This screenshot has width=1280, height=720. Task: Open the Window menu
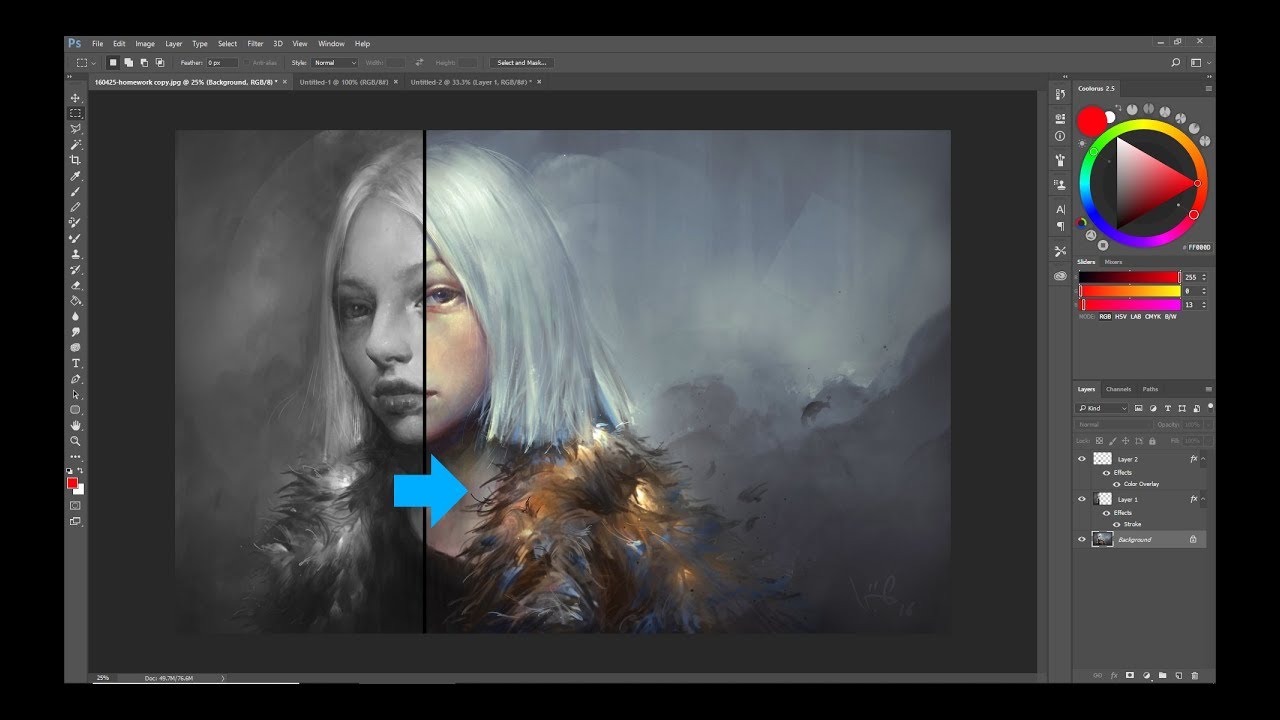pos(331,44)
